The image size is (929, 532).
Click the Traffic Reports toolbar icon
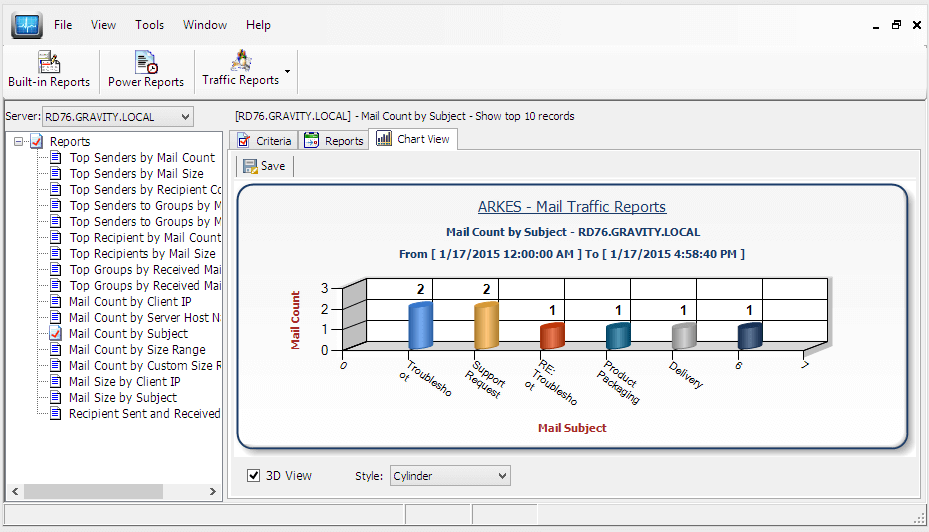coord(241,61)
